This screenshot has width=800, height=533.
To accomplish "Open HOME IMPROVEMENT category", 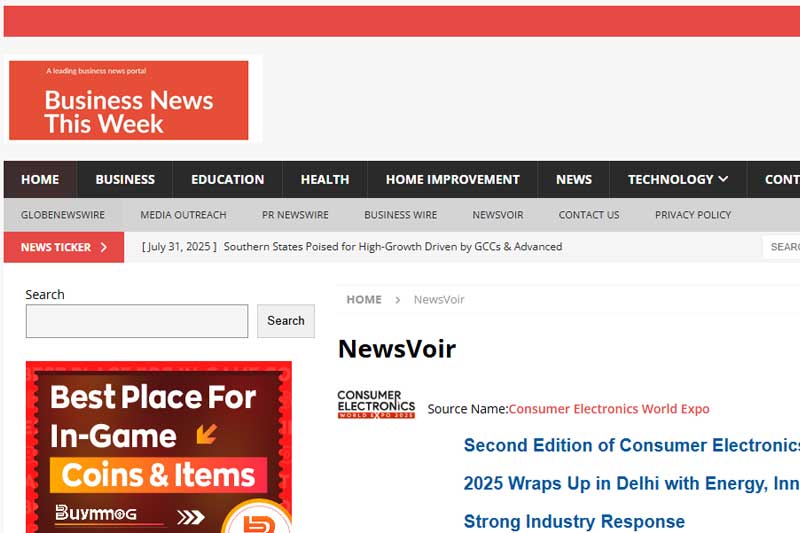I will pos(453,180).
